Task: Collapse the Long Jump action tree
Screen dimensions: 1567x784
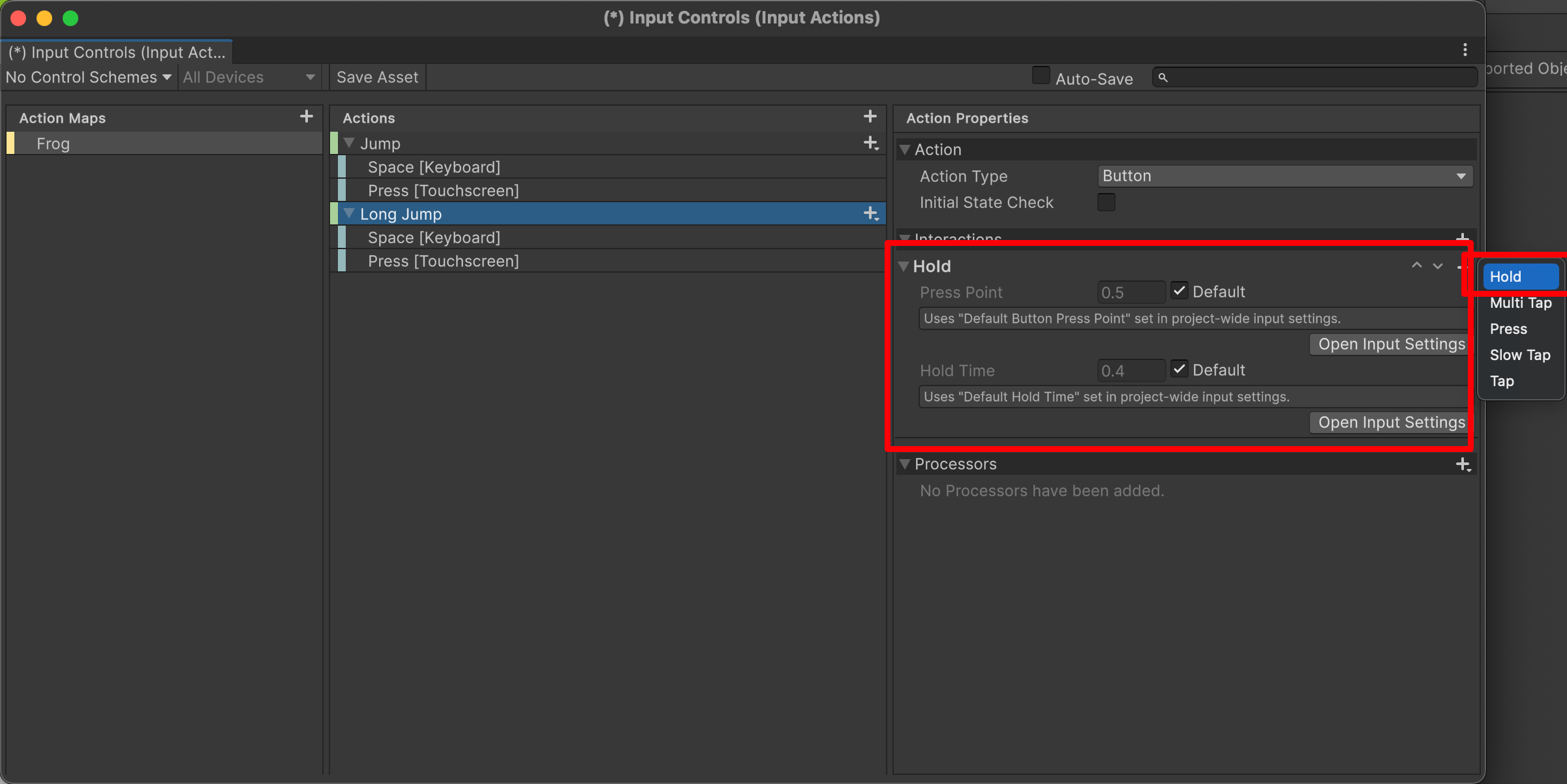Action: tap(349, 213)
